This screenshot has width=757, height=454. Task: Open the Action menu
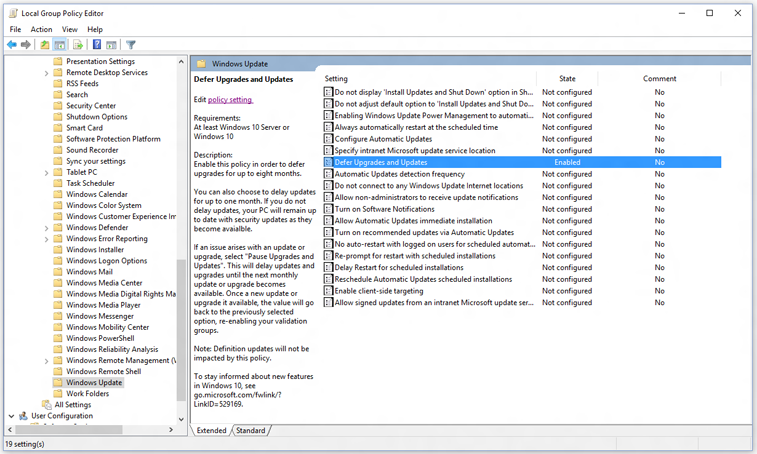41,29
